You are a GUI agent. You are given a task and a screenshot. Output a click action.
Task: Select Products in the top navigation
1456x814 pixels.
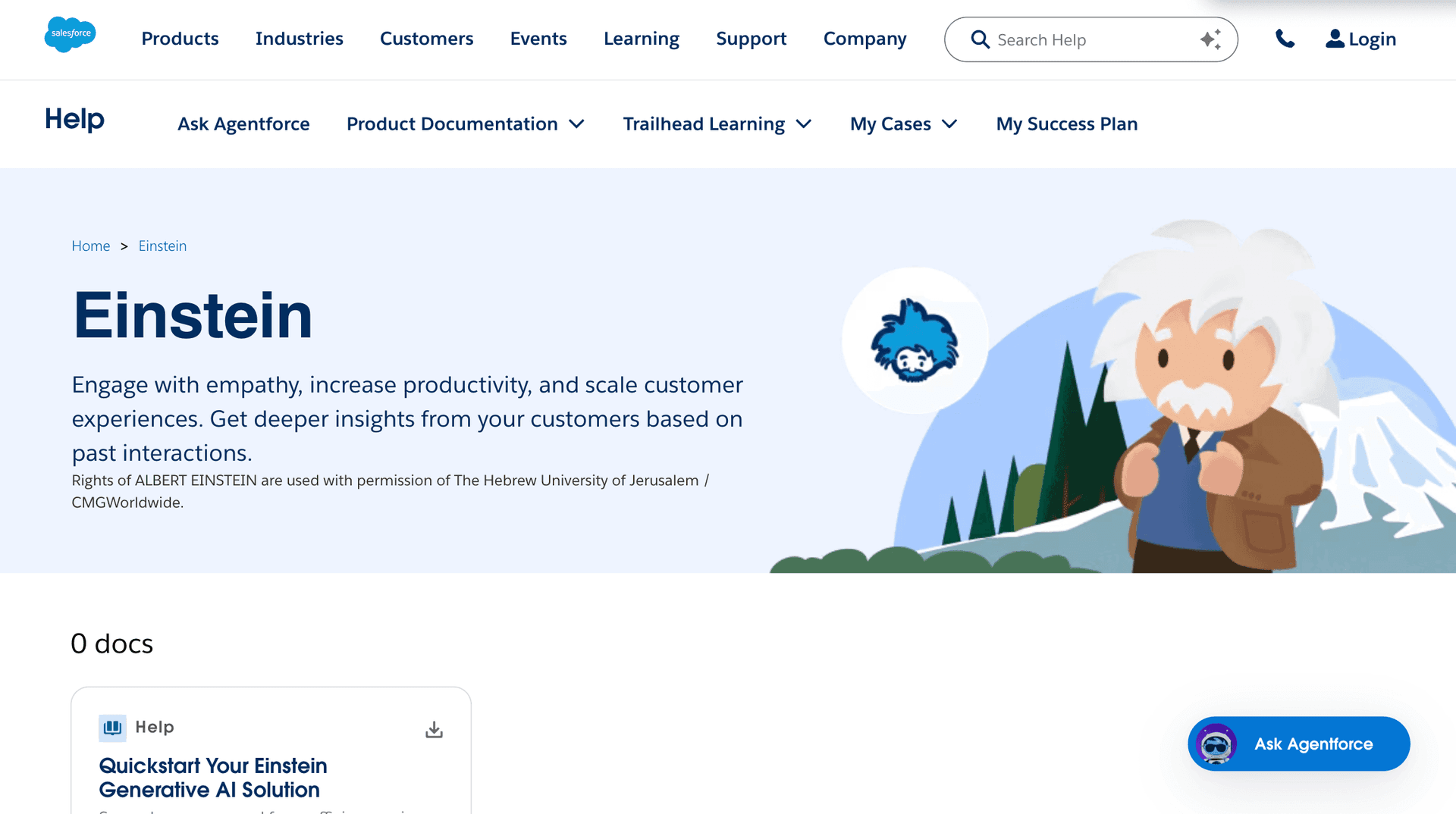click(x=180, y=39)
